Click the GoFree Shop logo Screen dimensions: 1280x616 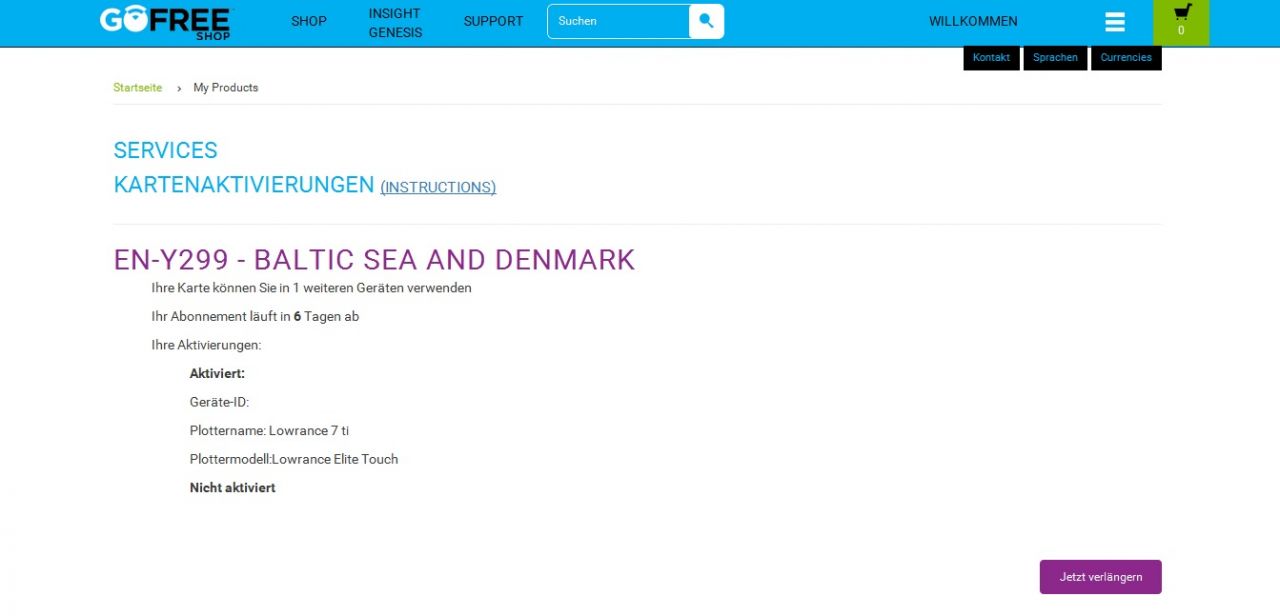[165, 22]
